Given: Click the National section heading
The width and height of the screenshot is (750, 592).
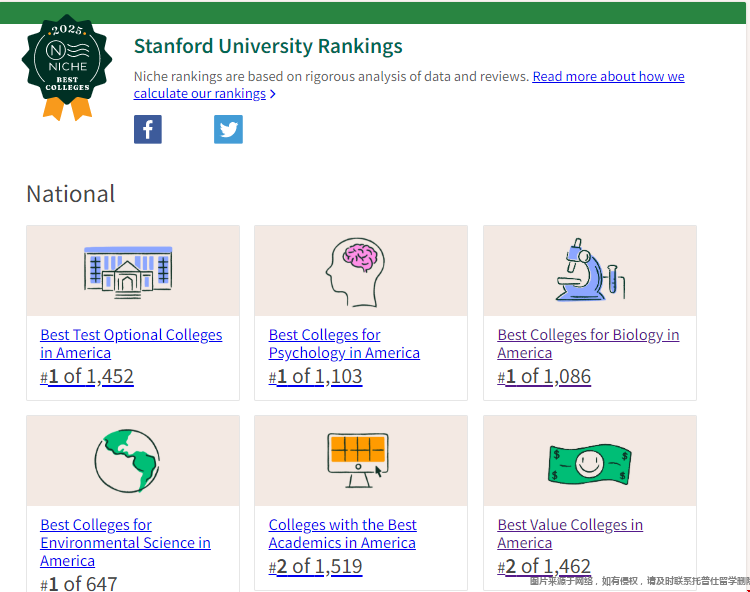Looking at the screenshot, I should coord(71,194).
